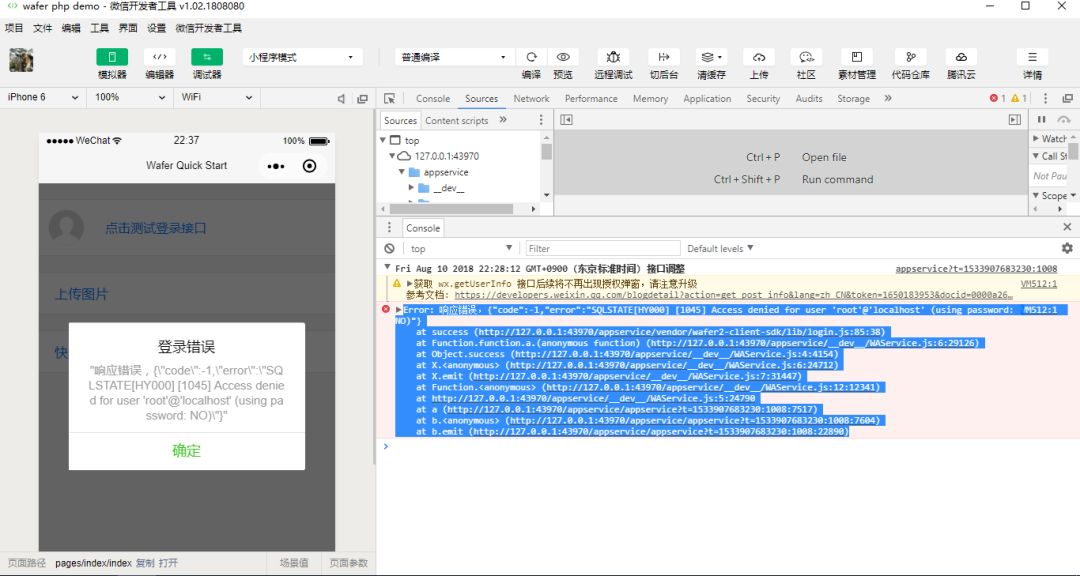Click the red error count indicator
Screen dimensions: 1080x576
point(997,99)
